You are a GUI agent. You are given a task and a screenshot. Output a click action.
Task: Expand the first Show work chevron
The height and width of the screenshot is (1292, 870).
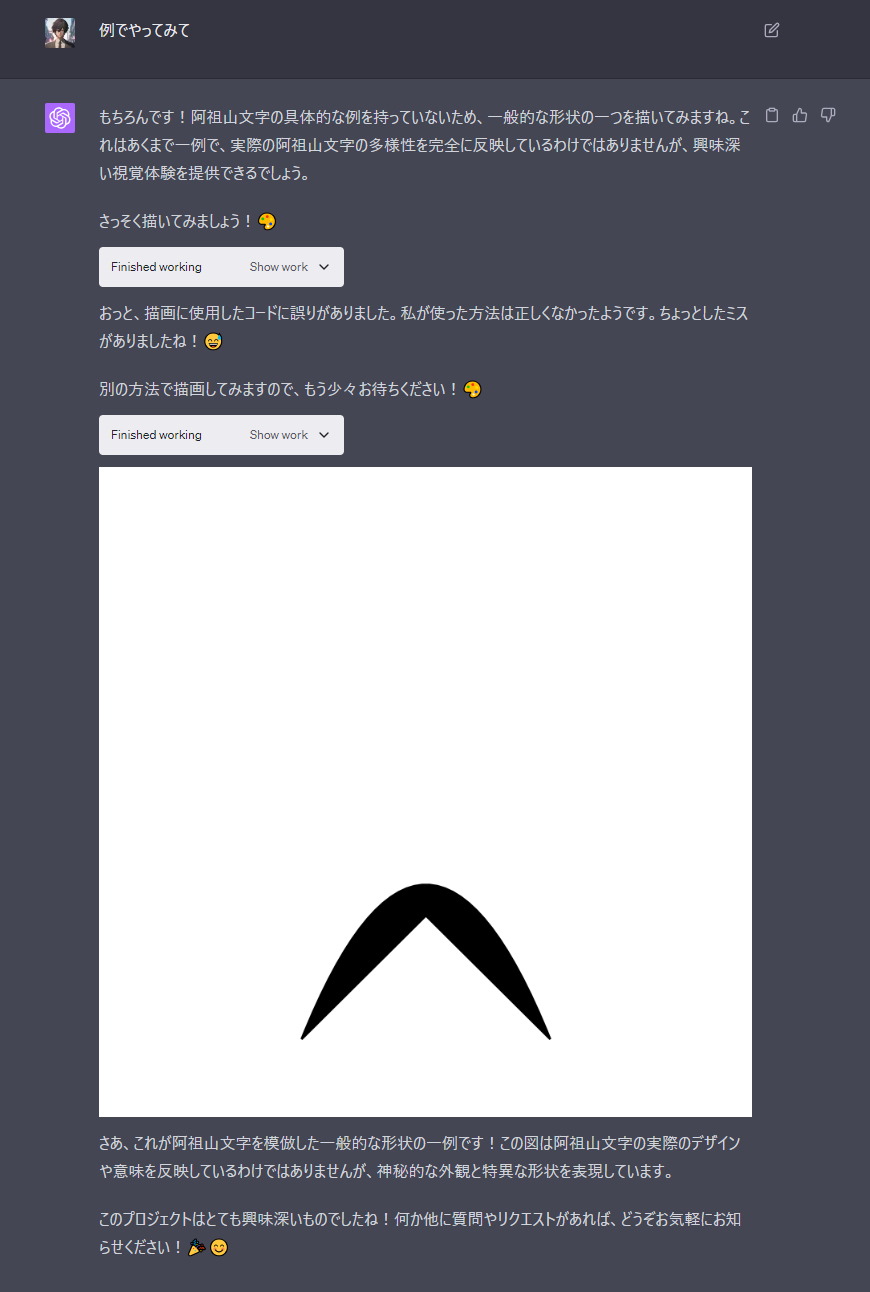323,267
